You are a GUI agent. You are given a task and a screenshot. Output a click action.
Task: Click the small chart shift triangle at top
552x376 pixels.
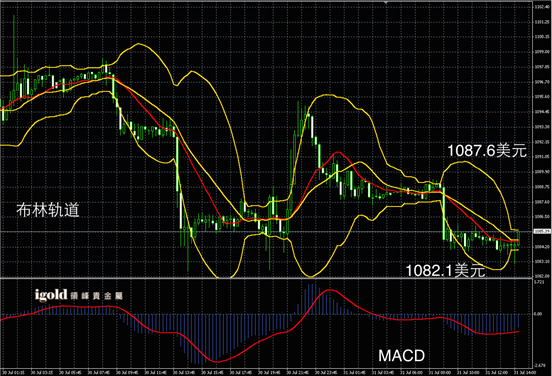tap(386, 3)
